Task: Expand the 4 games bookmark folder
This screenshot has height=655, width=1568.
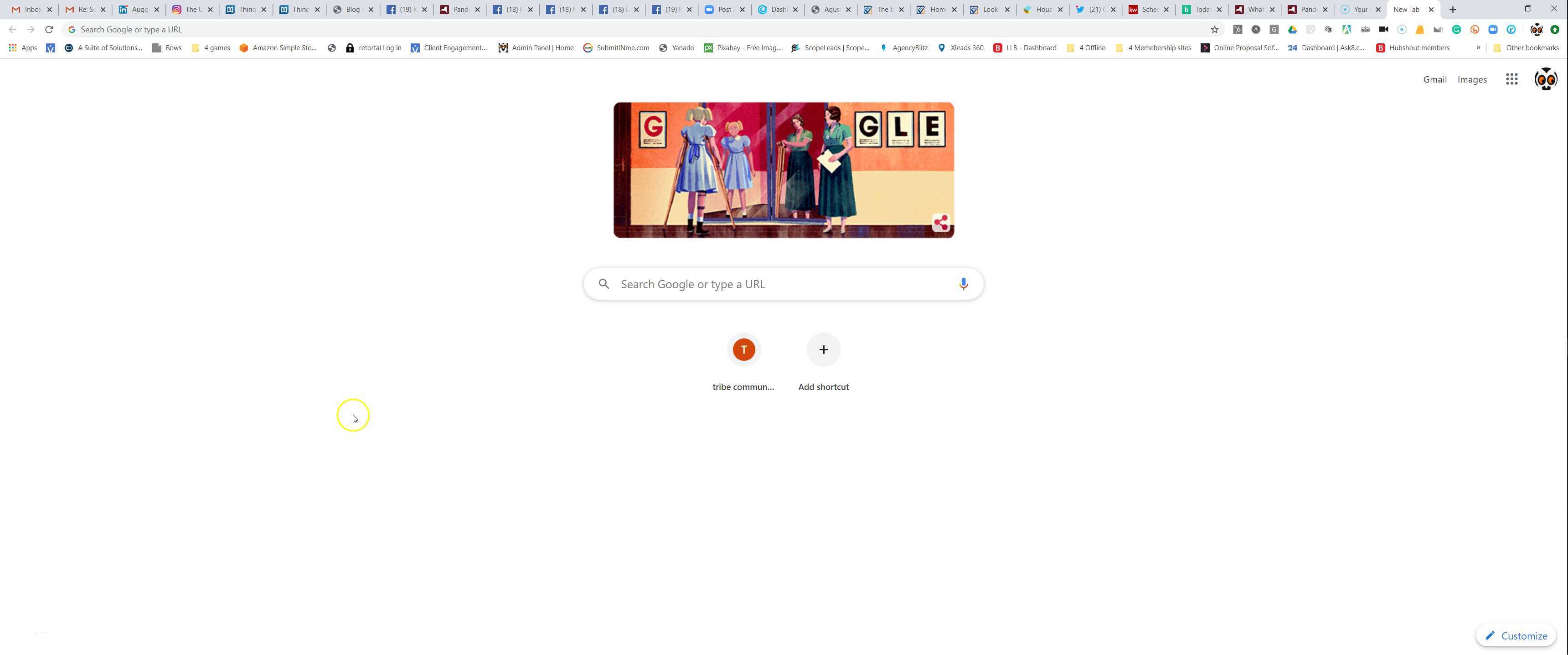Action: 211,47
